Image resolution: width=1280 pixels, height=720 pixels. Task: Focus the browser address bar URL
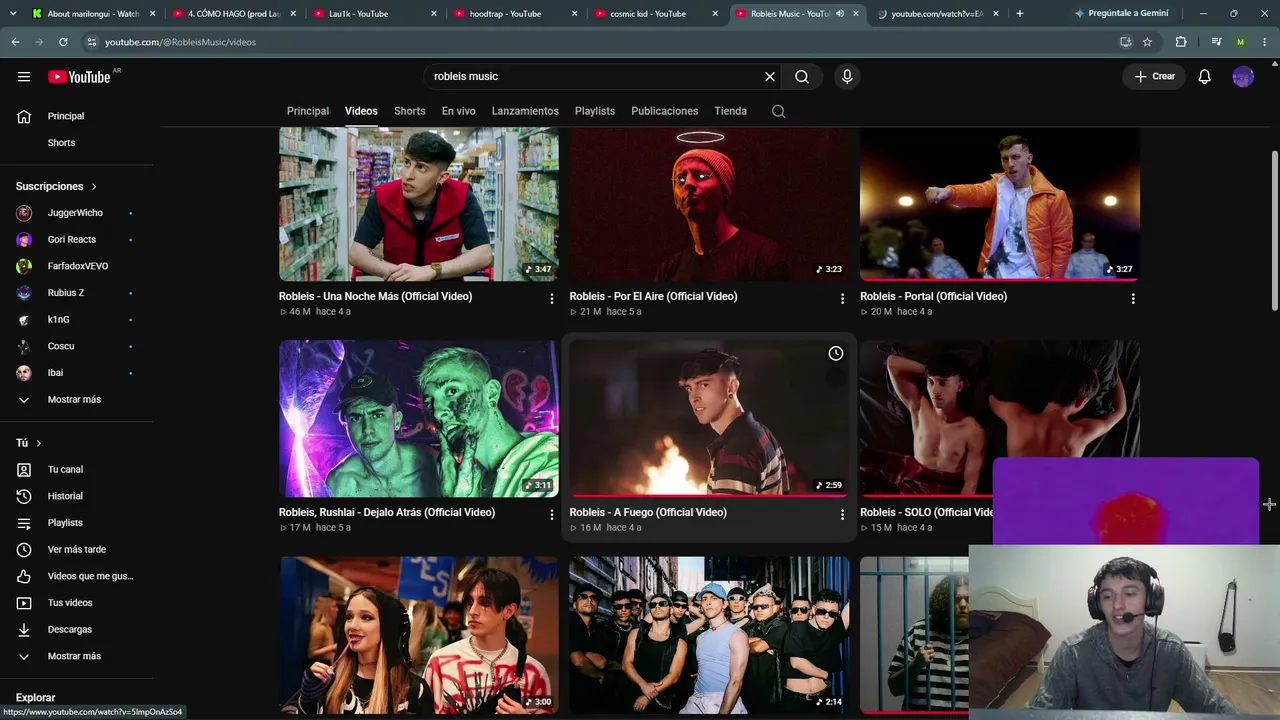coord(180,42)
